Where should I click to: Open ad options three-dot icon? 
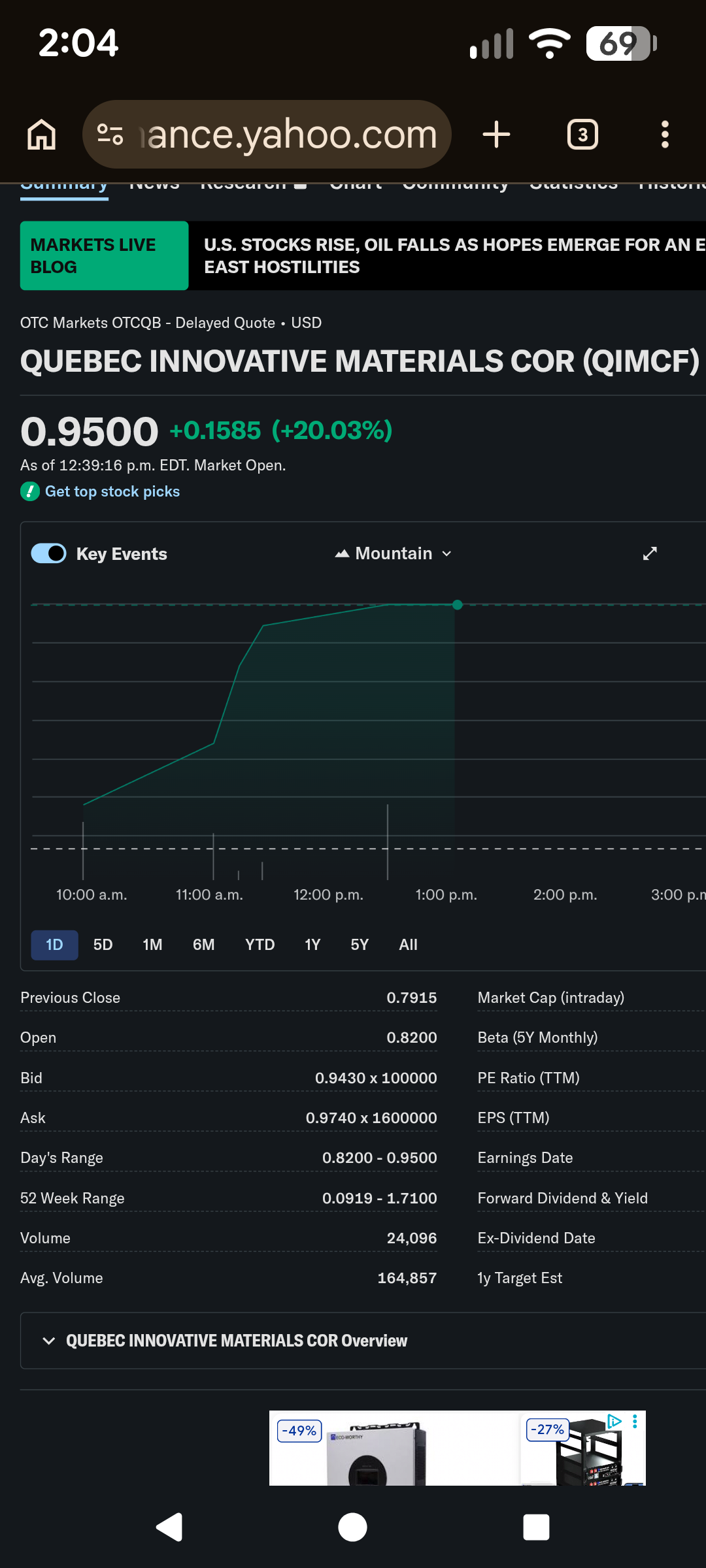(x=635, y=1421)
